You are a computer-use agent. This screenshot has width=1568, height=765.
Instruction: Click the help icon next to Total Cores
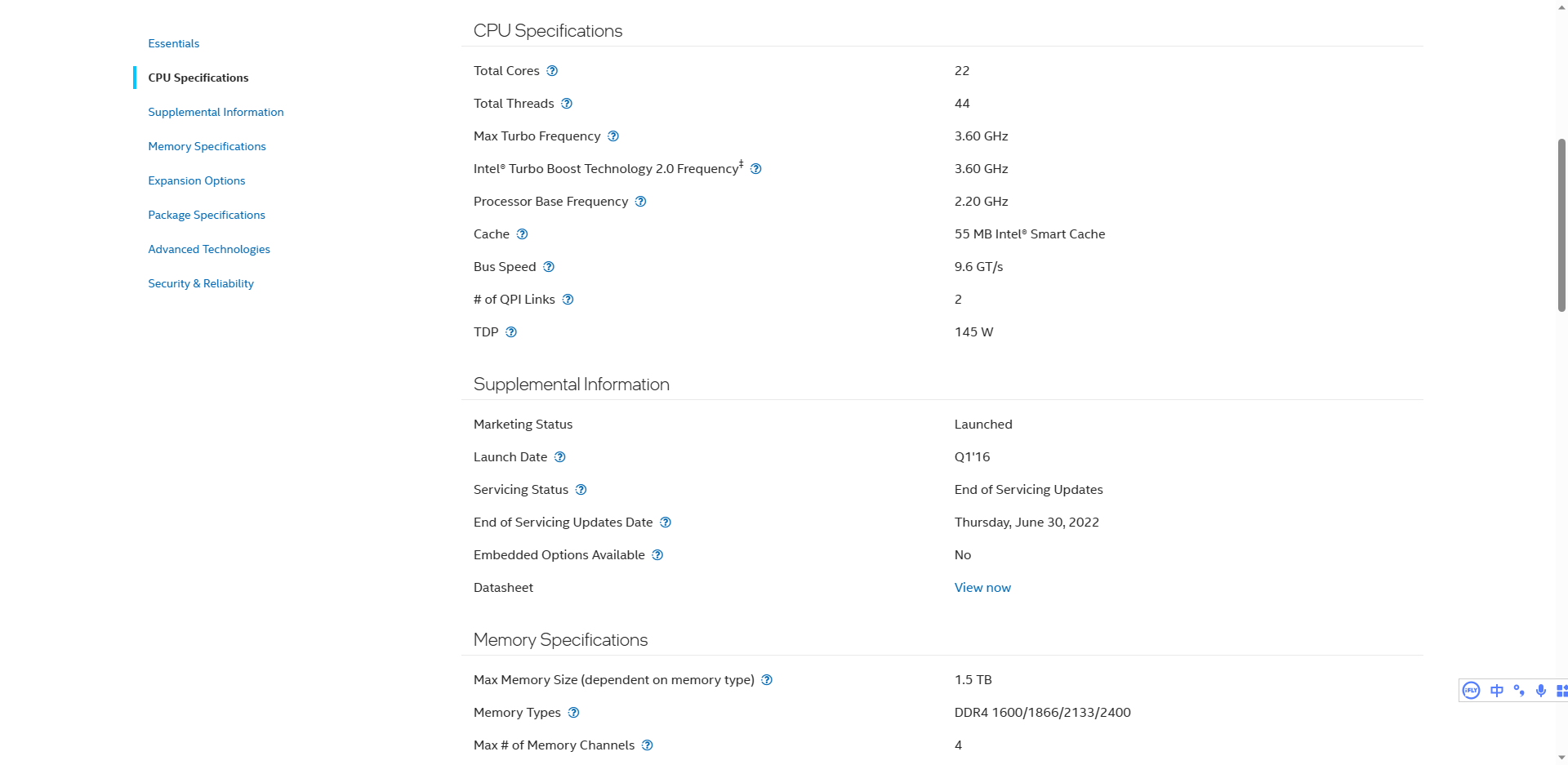pos(552,71)
